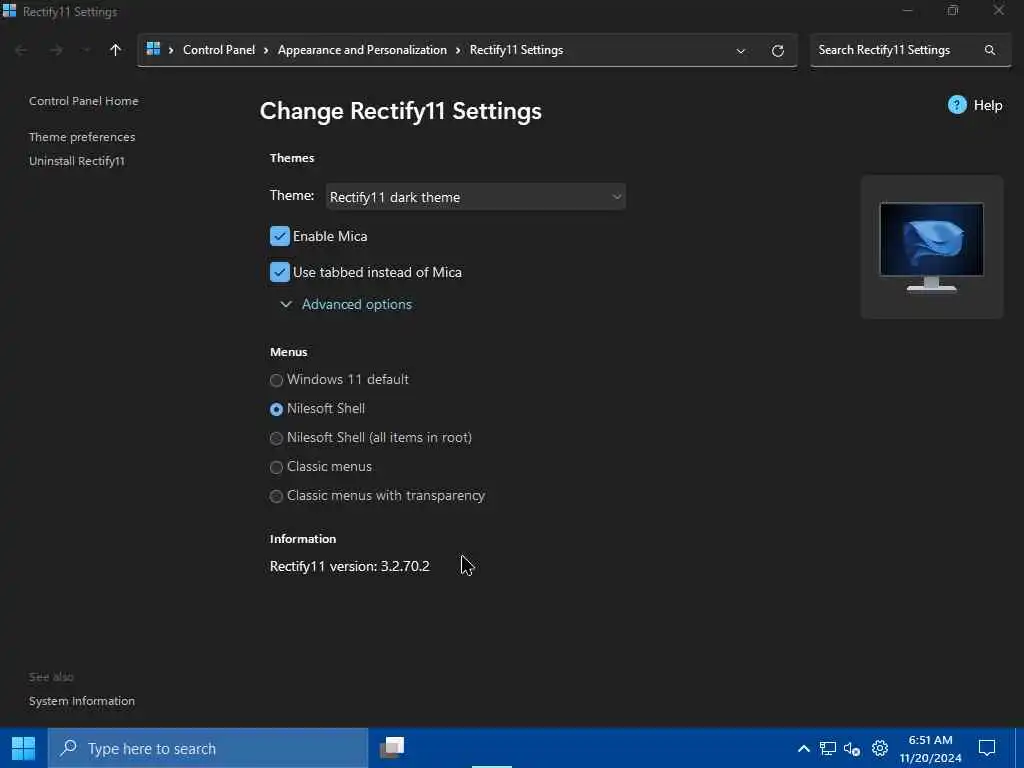Click the Rectify11 version 3.2.70.2 text
Screen dimensions: 1024x768
point(349,566)
